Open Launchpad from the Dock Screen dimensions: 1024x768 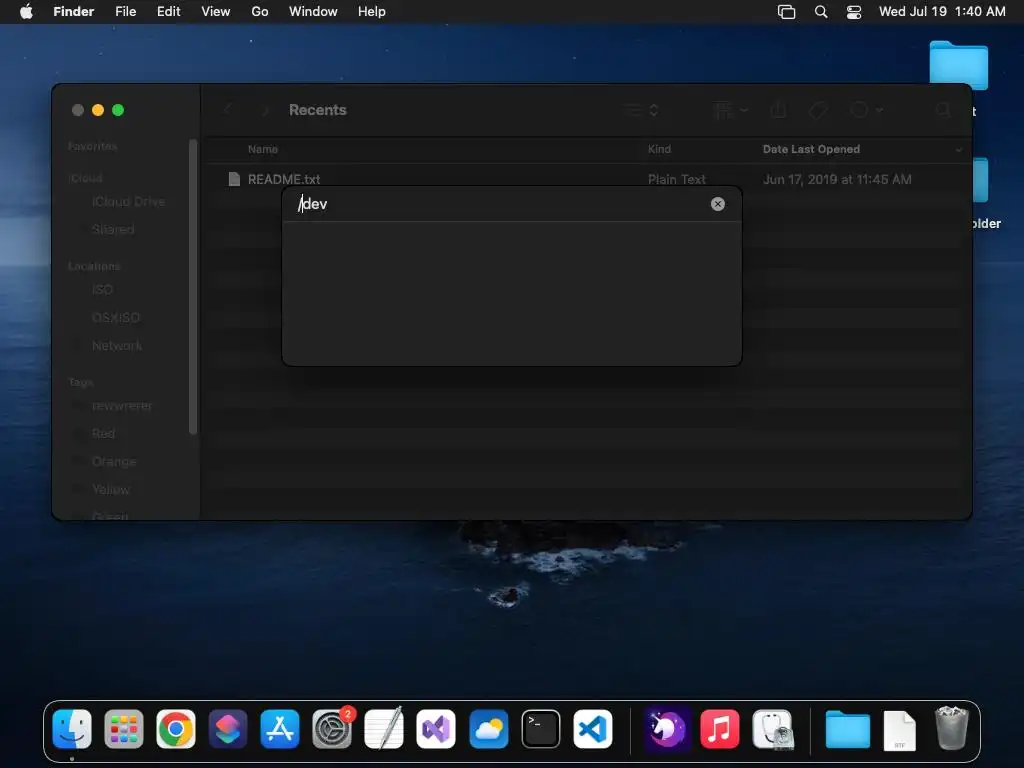pyautogui.click(x=124, y=729)
